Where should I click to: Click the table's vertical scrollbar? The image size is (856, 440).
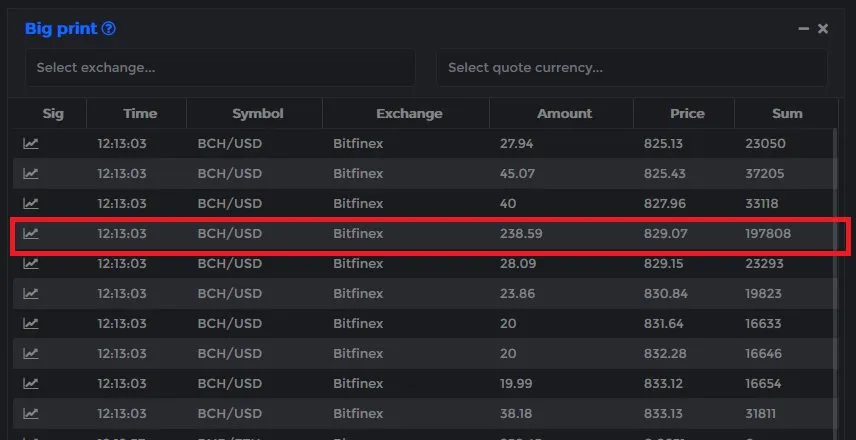(x=835, y=284)
